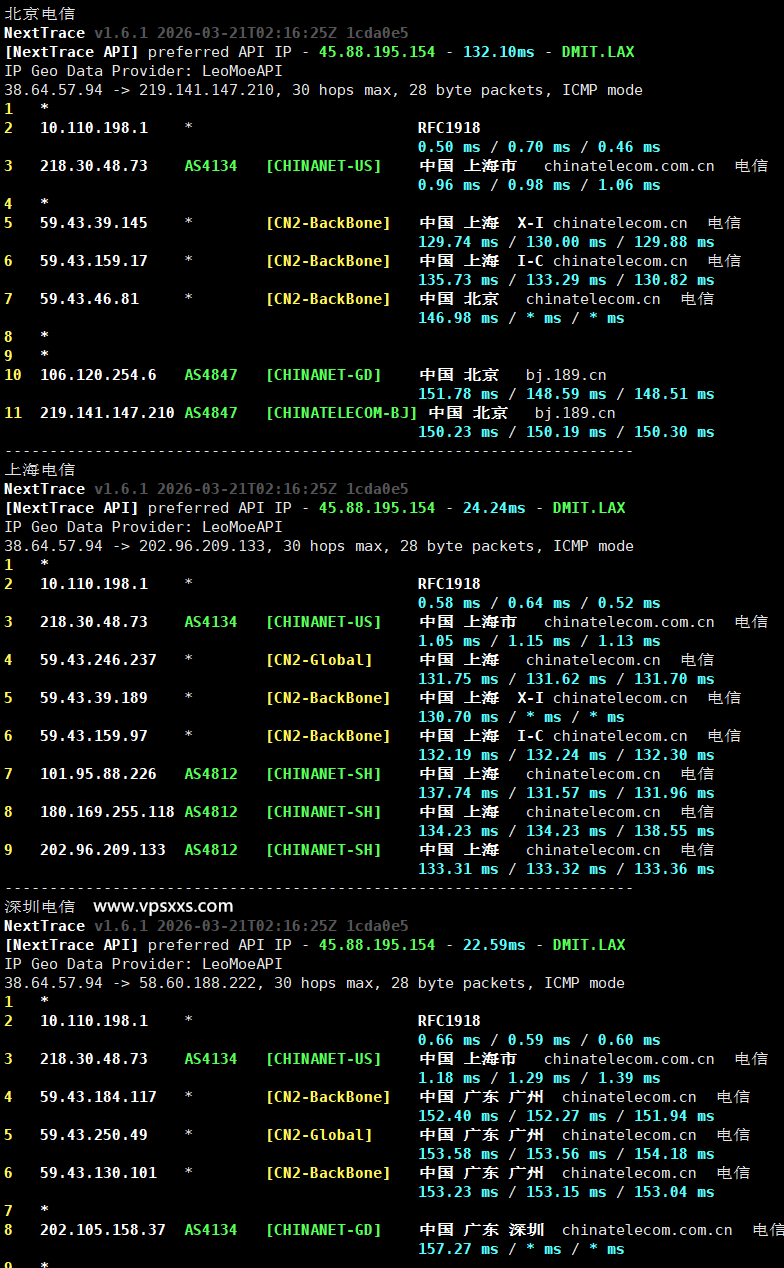
Task: Click hop IP address 106.120.254.6
Action: (98, 375)
